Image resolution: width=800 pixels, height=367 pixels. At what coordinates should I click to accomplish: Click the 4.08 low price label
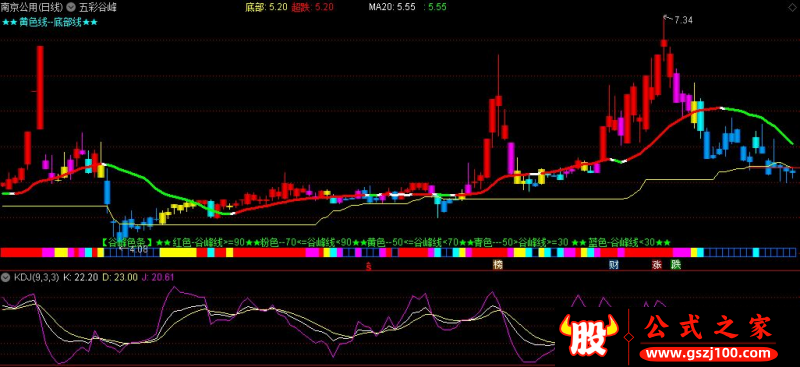pyautogui.click(x=139, y=250)
